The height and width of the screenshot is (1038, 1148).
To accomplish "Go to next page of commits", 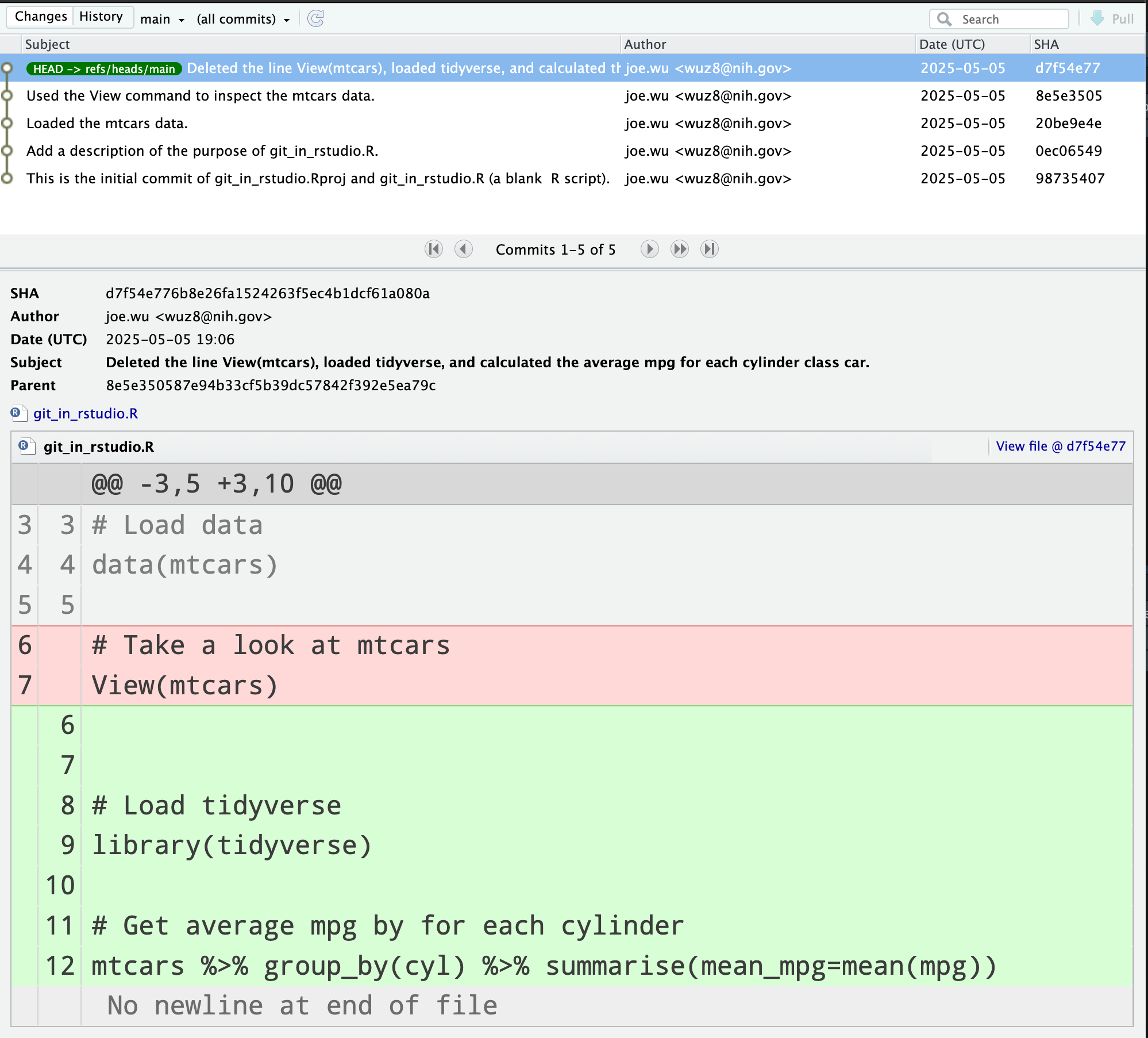I will coord(649,249).
